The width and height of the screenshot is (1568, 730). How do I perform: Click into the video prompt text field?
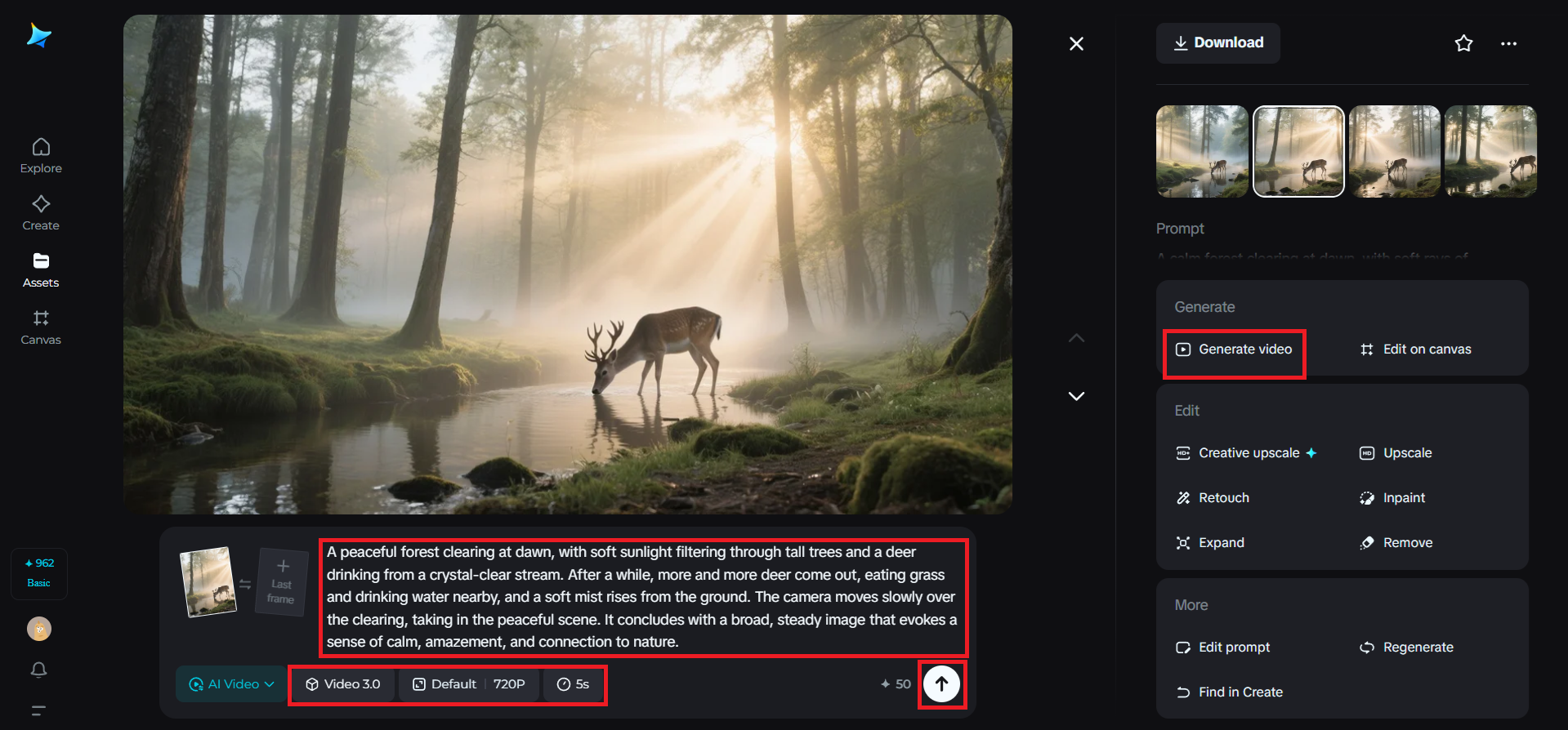(643, 597)
